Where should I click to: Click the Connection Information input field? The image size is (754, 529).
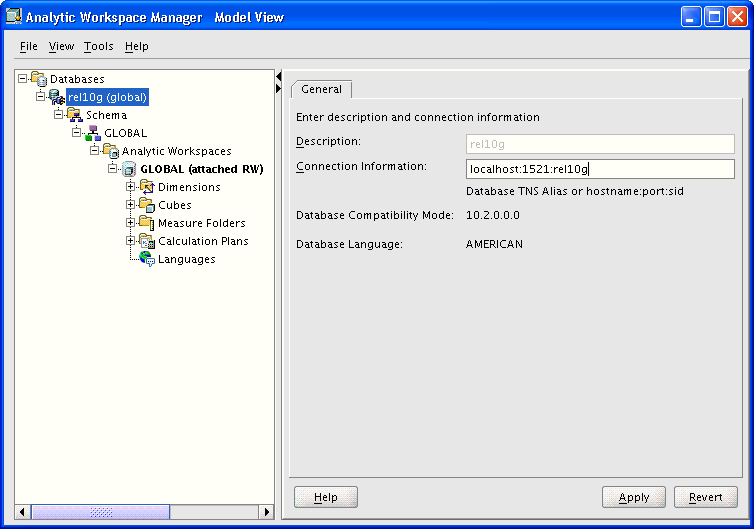point(600,169)
